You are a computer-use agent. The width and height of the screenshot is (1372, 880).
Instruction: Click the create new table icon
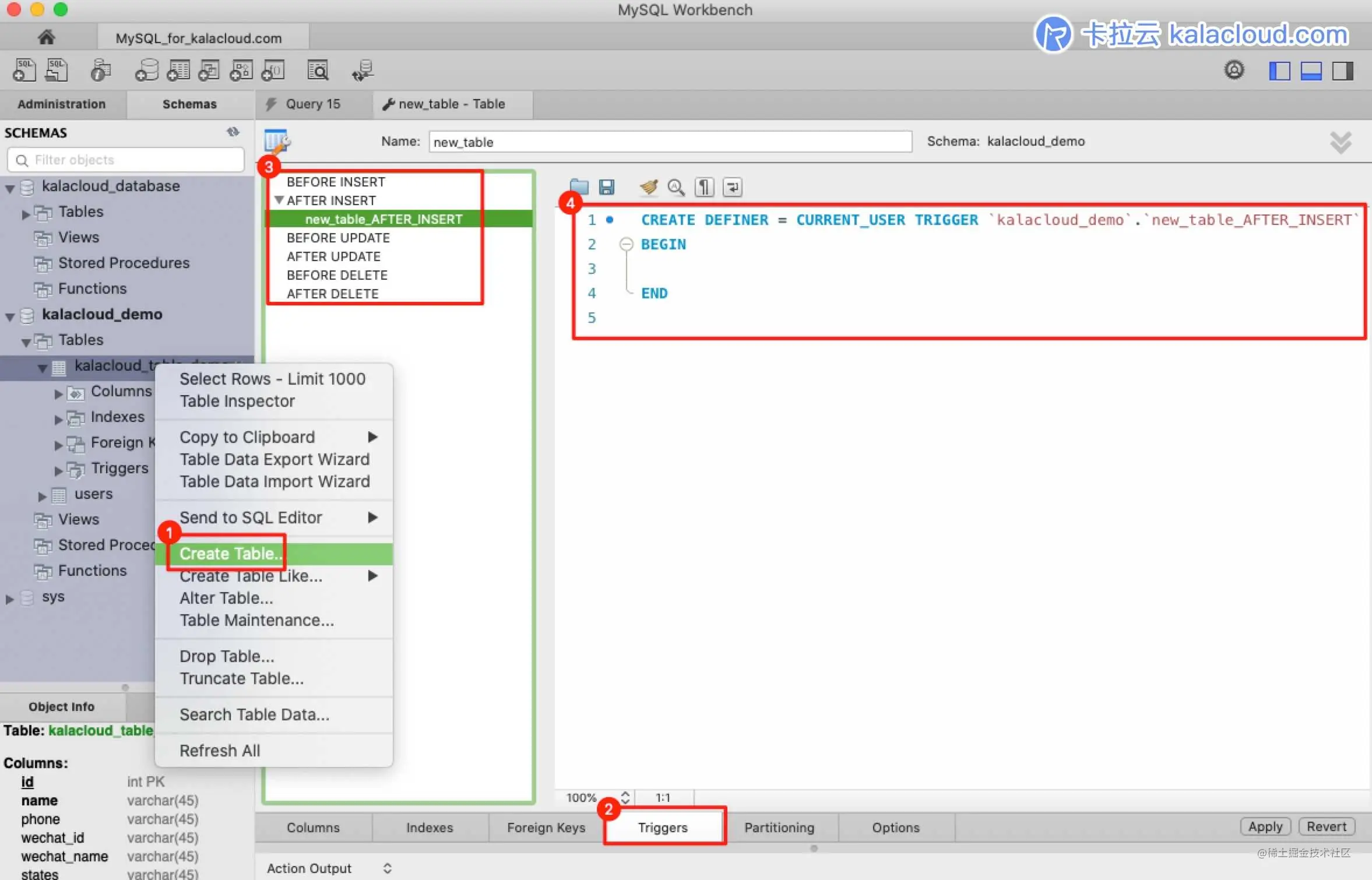tap(178, 71)
